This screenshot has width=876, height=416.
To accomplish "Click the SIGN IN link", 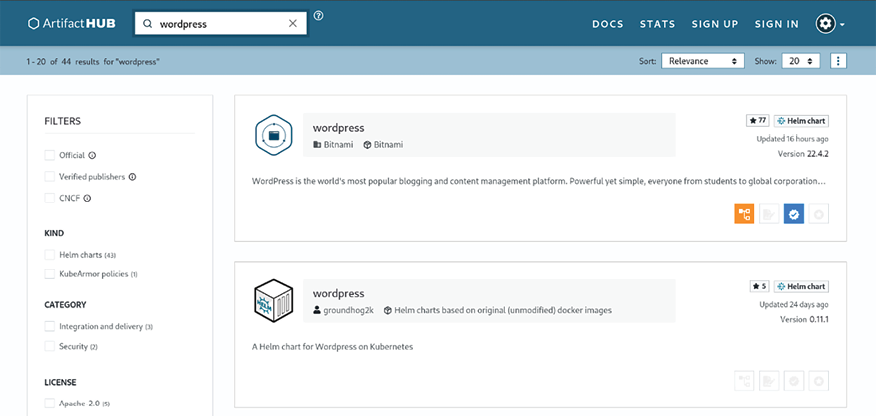I will pos(776,24).
